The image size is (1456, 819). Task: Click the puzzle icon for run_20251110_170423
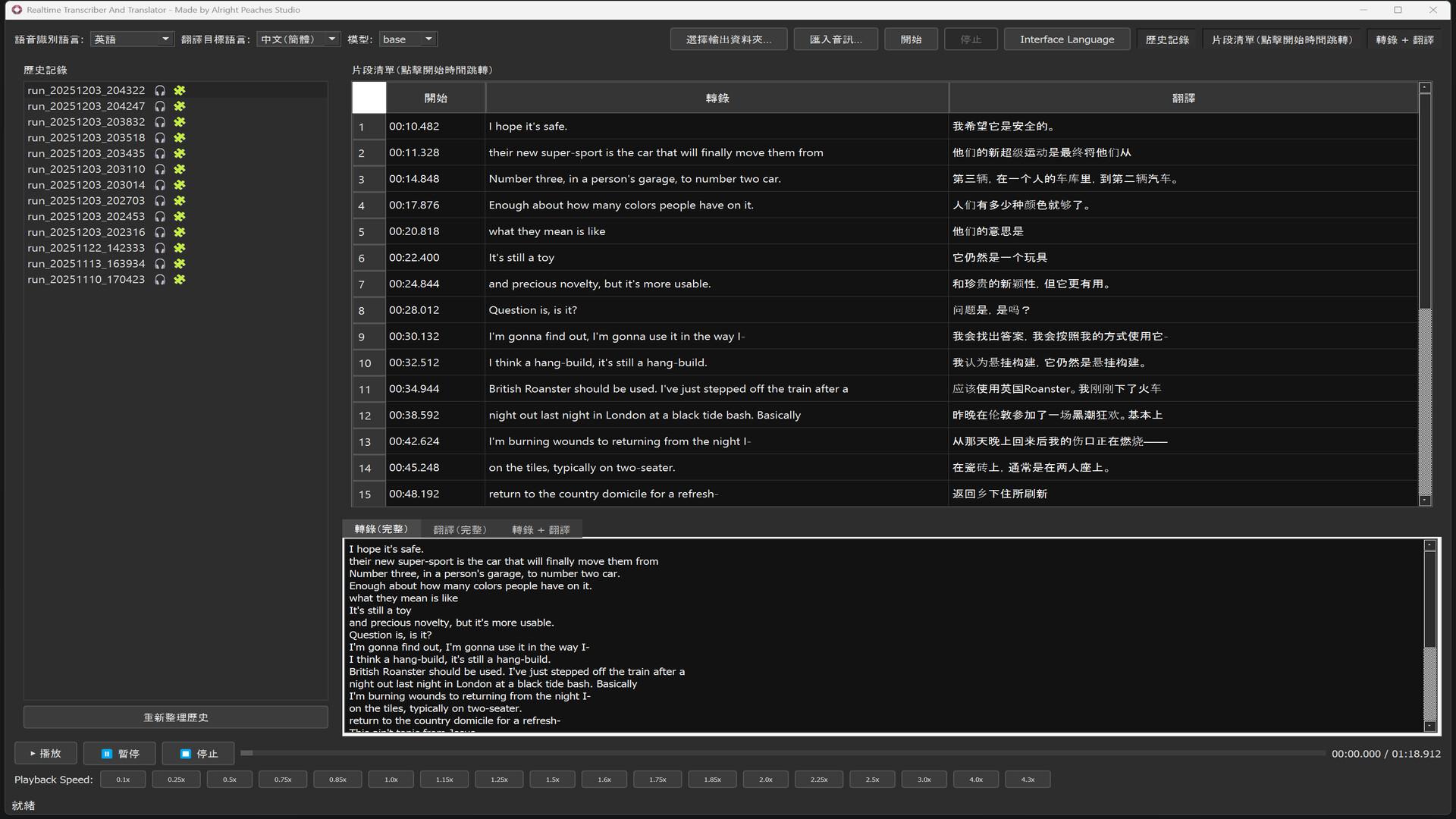pos(179,279)
